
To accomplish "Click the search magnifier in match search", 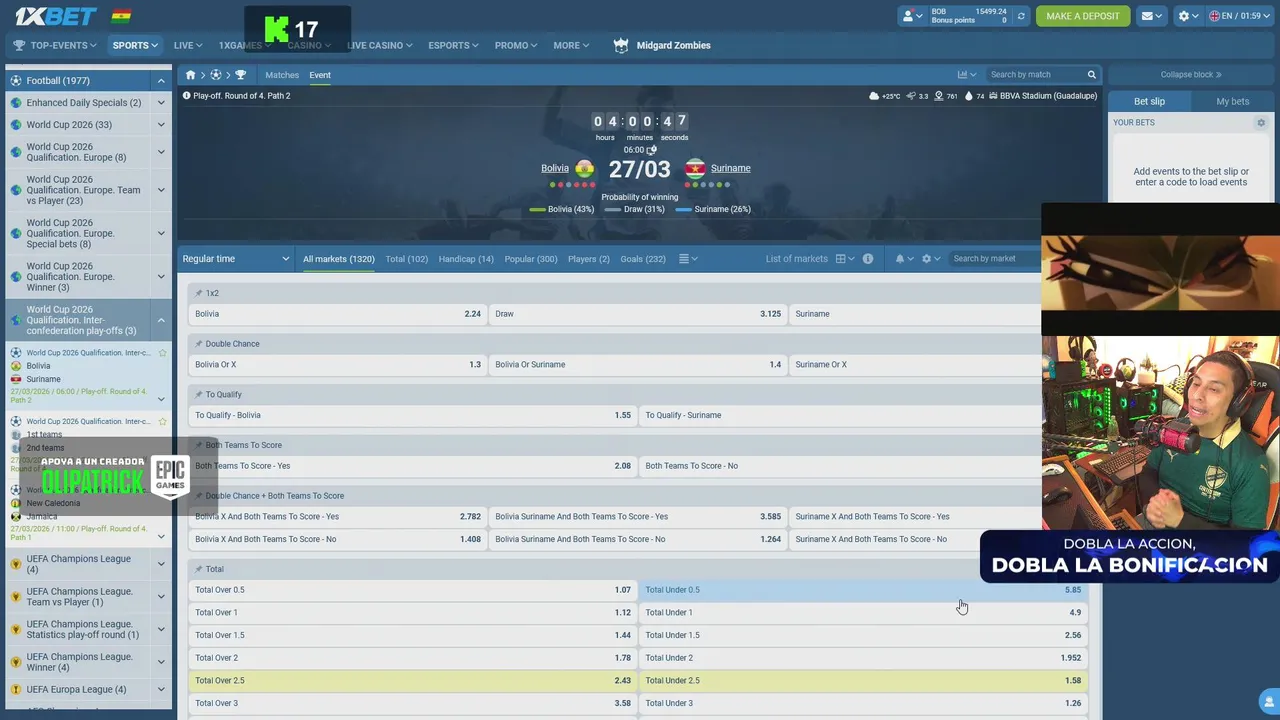I will pyautogui.click(x=1091, y=75).
